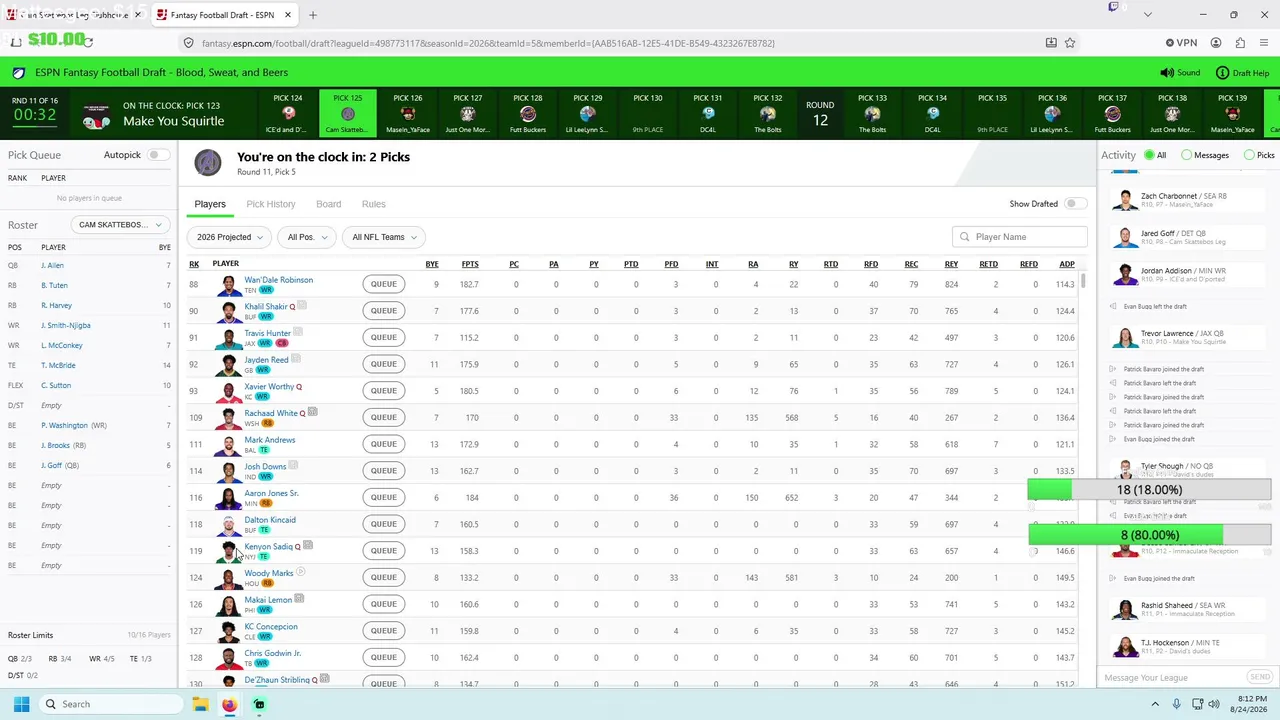
Task: Click the Pick 132 The Bolts logo
Action: click(768, 114)
